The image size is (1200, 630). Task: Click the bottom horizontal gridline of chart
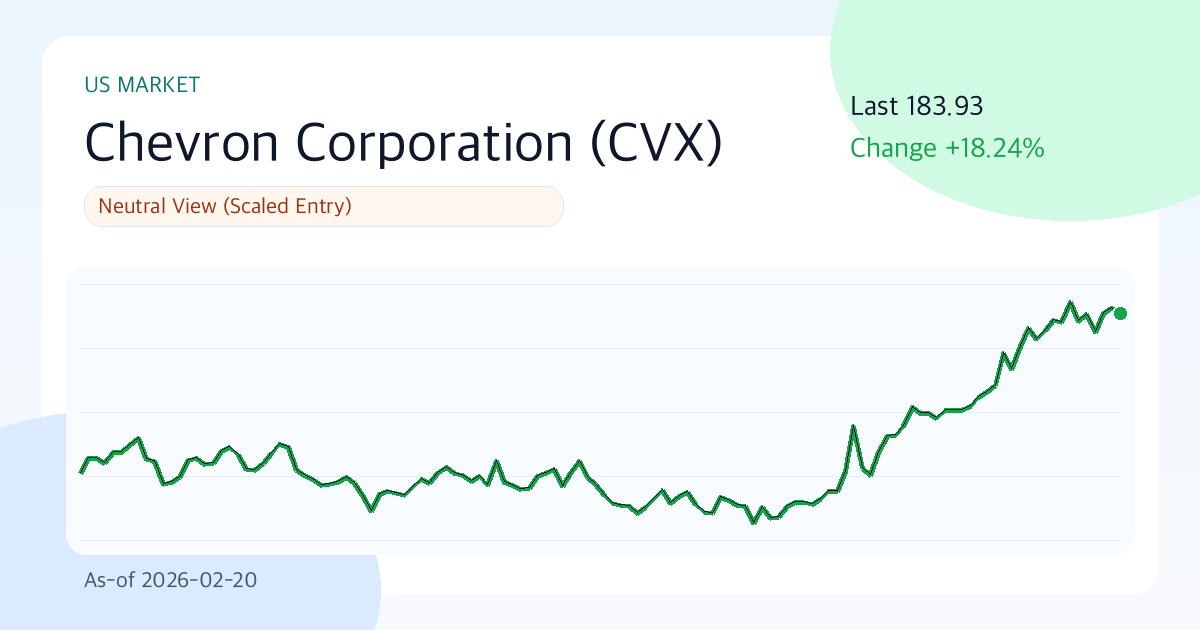coord(600,540)
